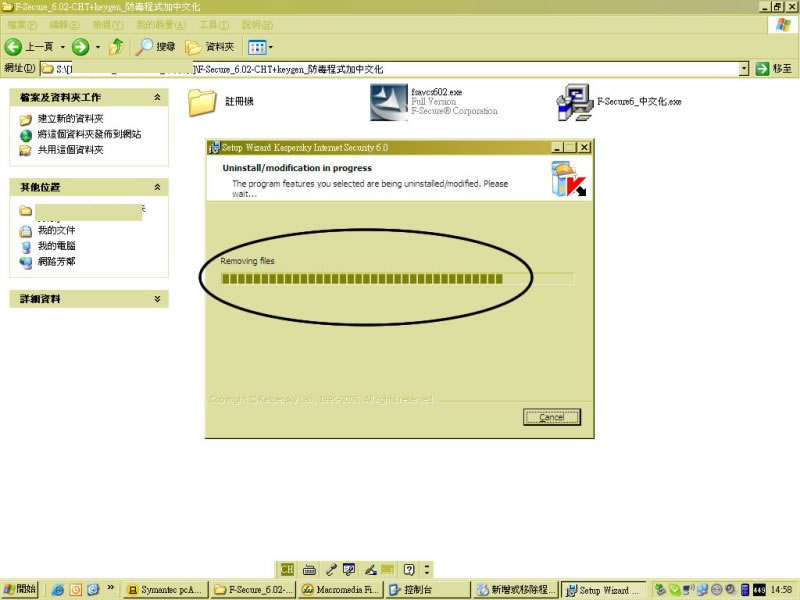Select the F-Secure6_中文化.exe file
800x600 pixels.
point(619,102)
